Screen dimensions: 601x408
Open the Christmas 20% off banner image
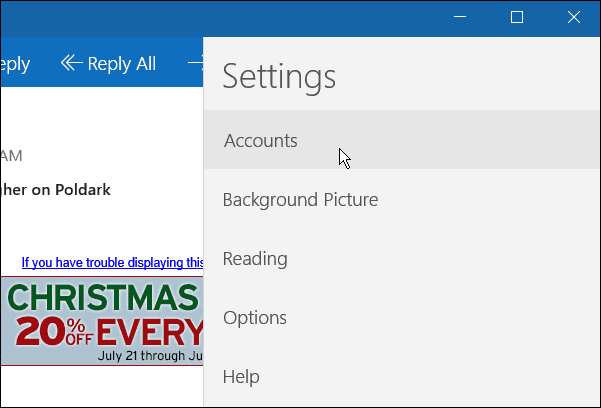click(102, 321)
